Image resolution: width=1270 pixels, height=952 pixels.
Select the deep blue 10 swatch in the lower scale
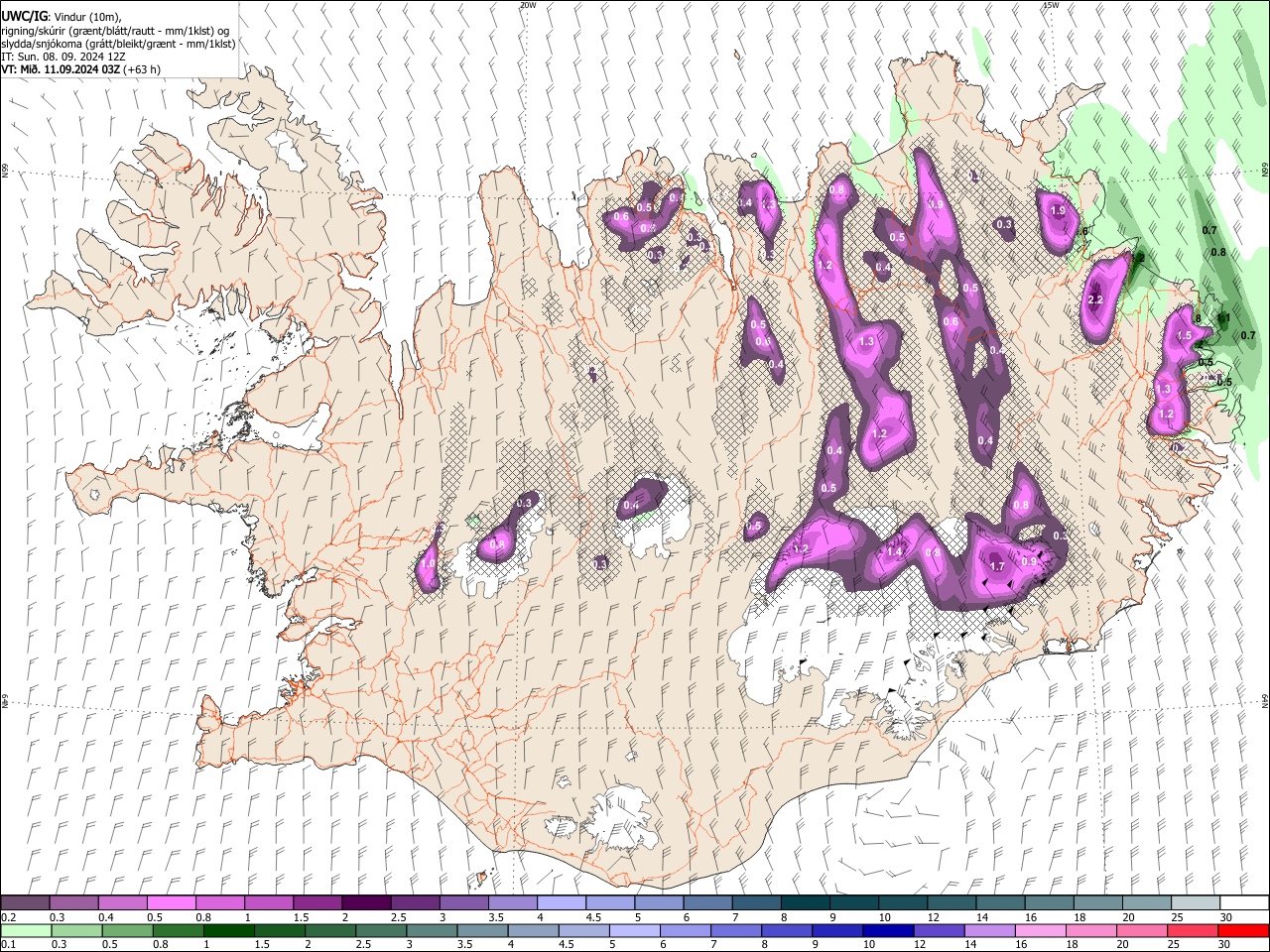click(x=888, y=930)
